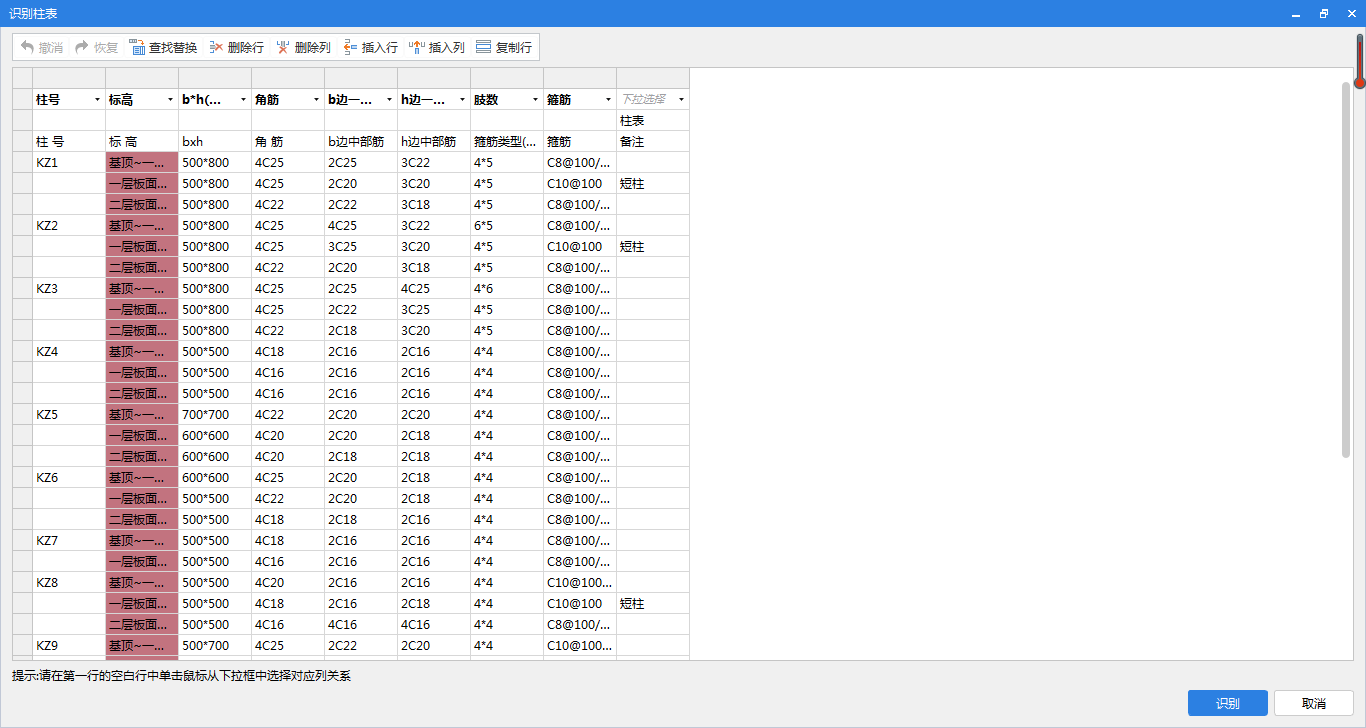Open the h边一侧 column mapping dropdown

[462, 100]
